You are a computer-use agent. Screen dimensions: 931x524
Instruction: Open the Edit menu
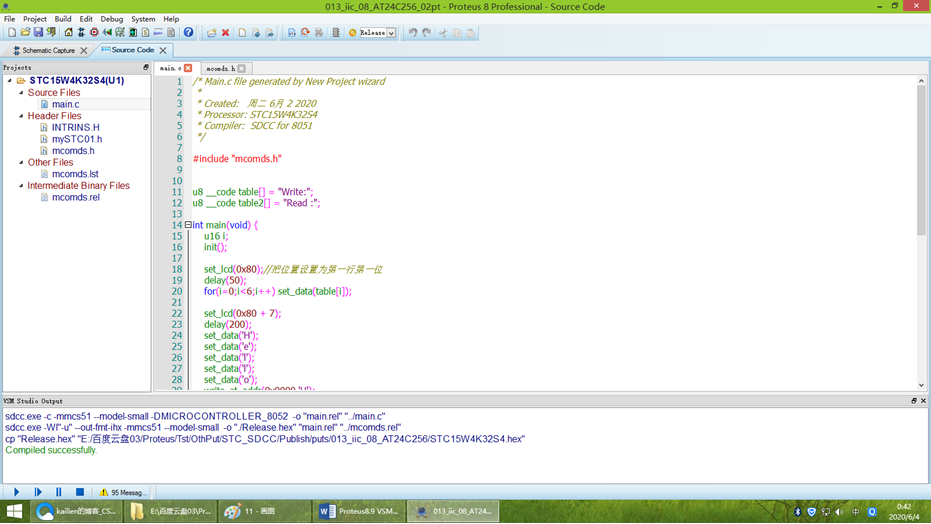click(x=86, y=19)
